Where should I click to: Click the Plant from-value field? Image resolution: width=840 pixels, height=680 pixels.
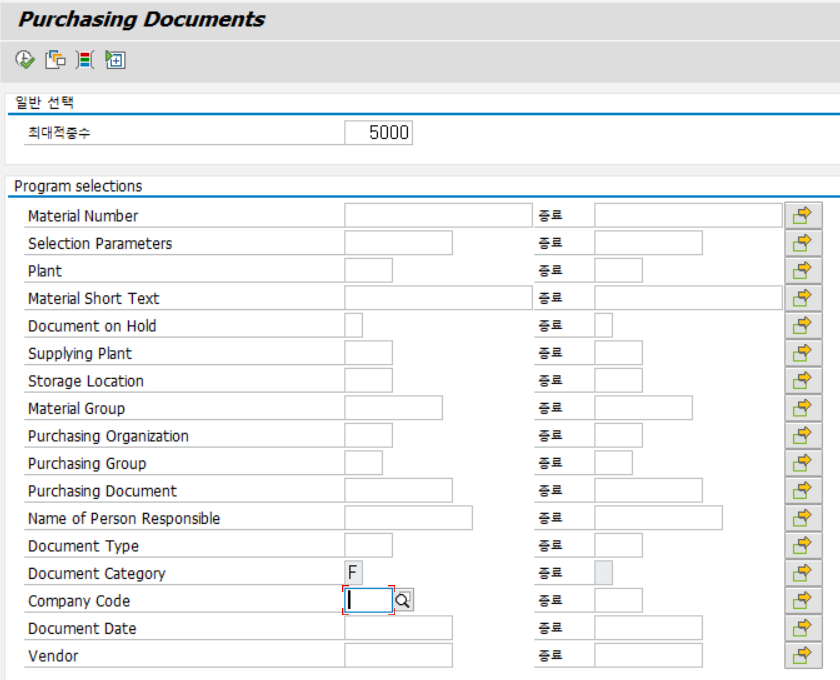368,271
